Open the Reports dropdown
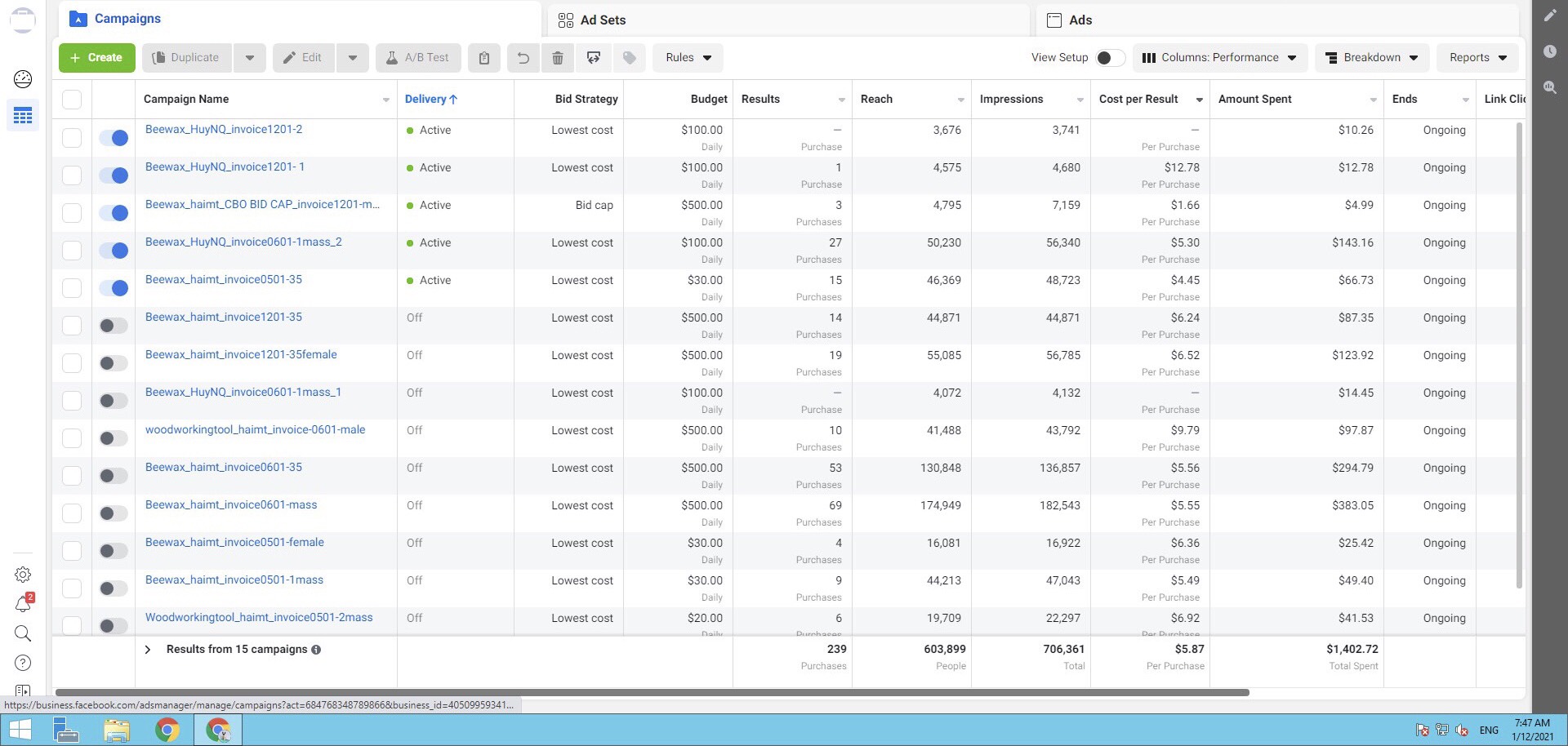The image size is (1568, 746). 1478,58
